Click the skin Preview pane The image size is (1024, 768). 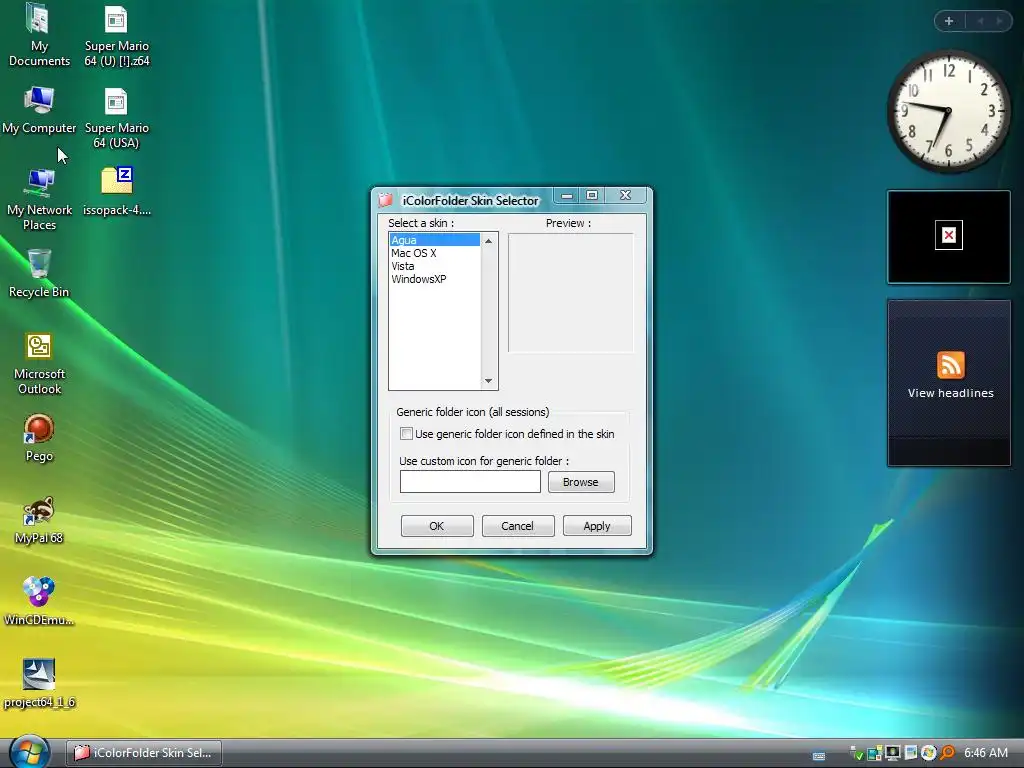click(x=571, y=293)
